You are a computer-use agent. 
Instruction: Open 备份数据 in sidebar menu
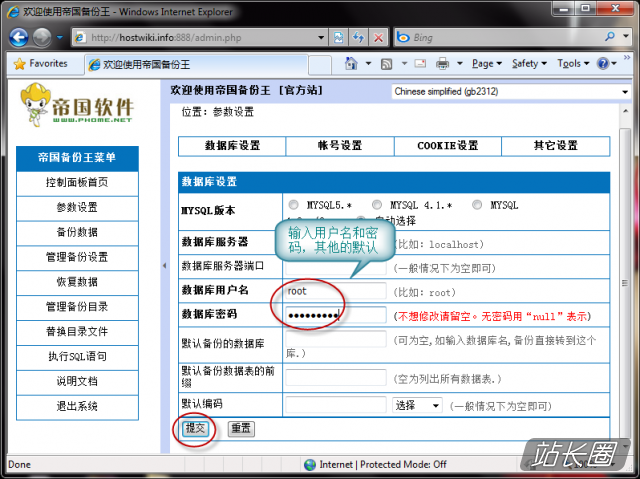click(x=77, y=232)
